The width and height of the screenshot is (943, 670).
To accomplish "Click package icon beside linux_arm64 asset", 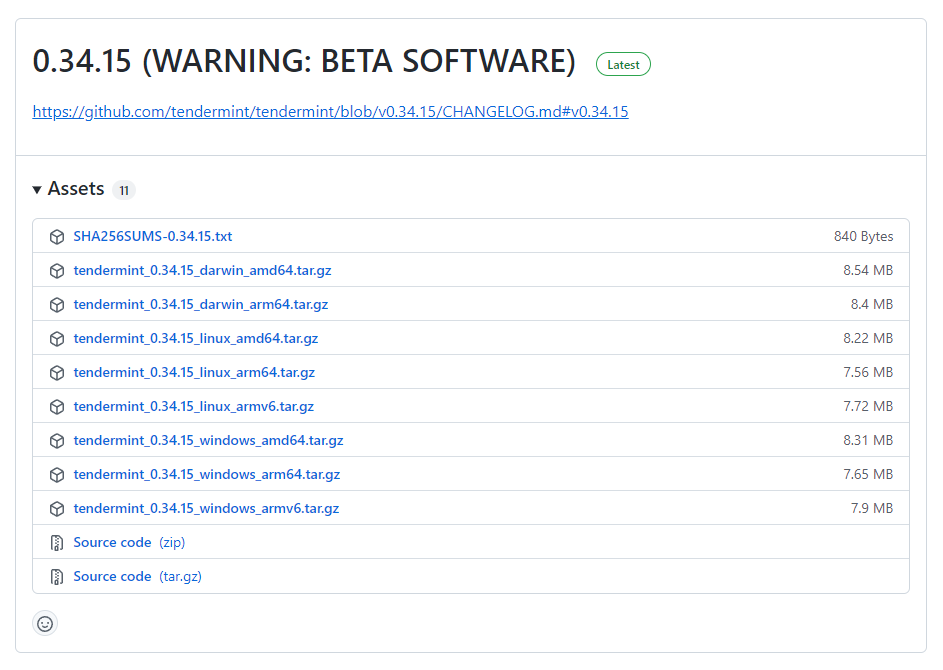I will point(57,373).
